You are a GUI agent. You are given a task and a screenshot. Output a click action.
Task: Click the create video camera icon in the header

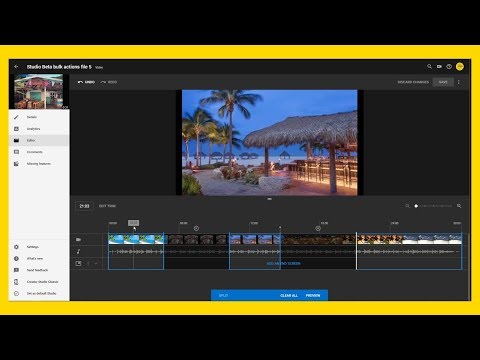[439, 66]
